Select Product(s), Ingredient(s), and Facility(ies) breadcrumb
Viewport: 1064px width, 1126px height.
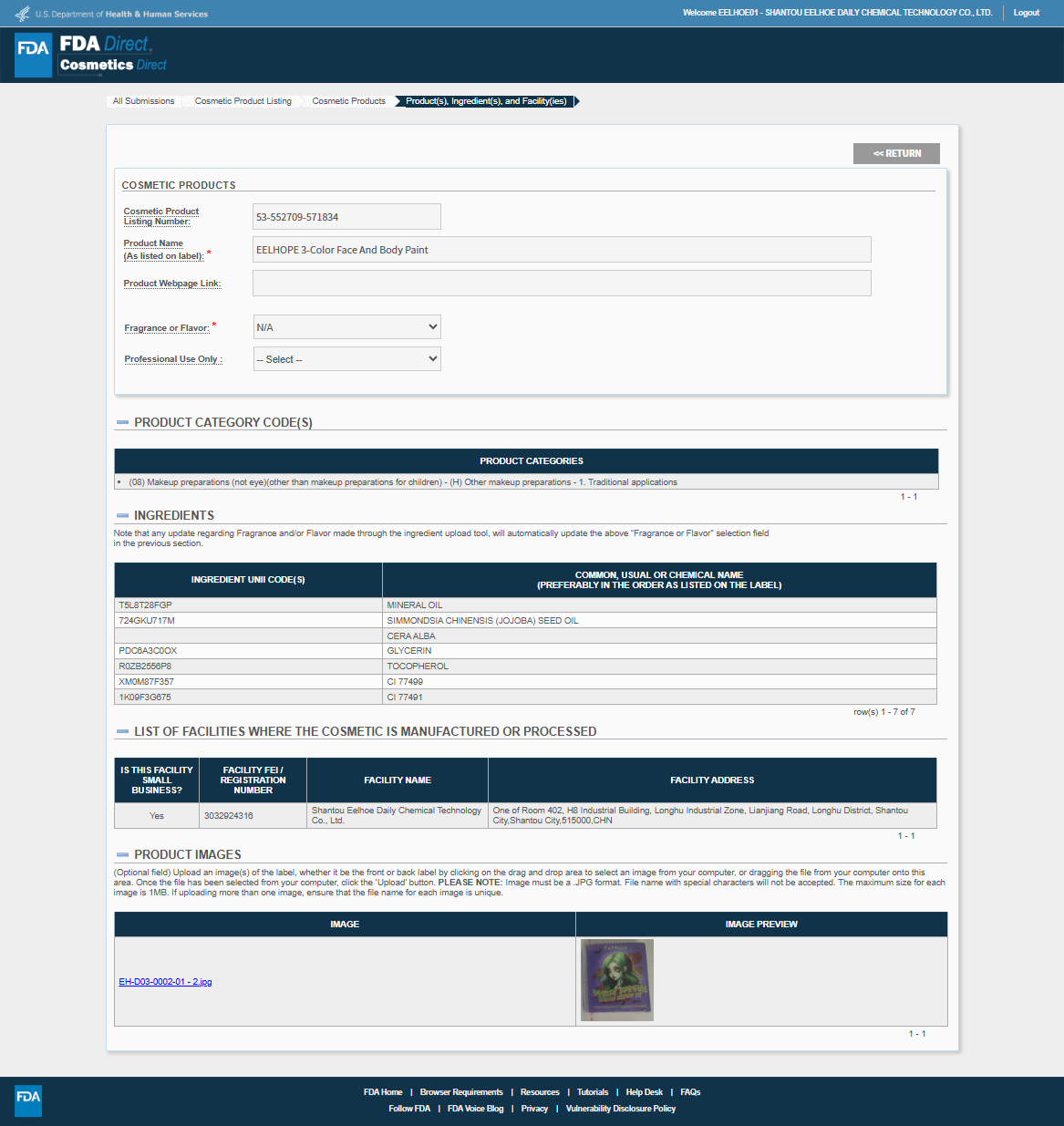pyautogui.click(x=486, y=101)
